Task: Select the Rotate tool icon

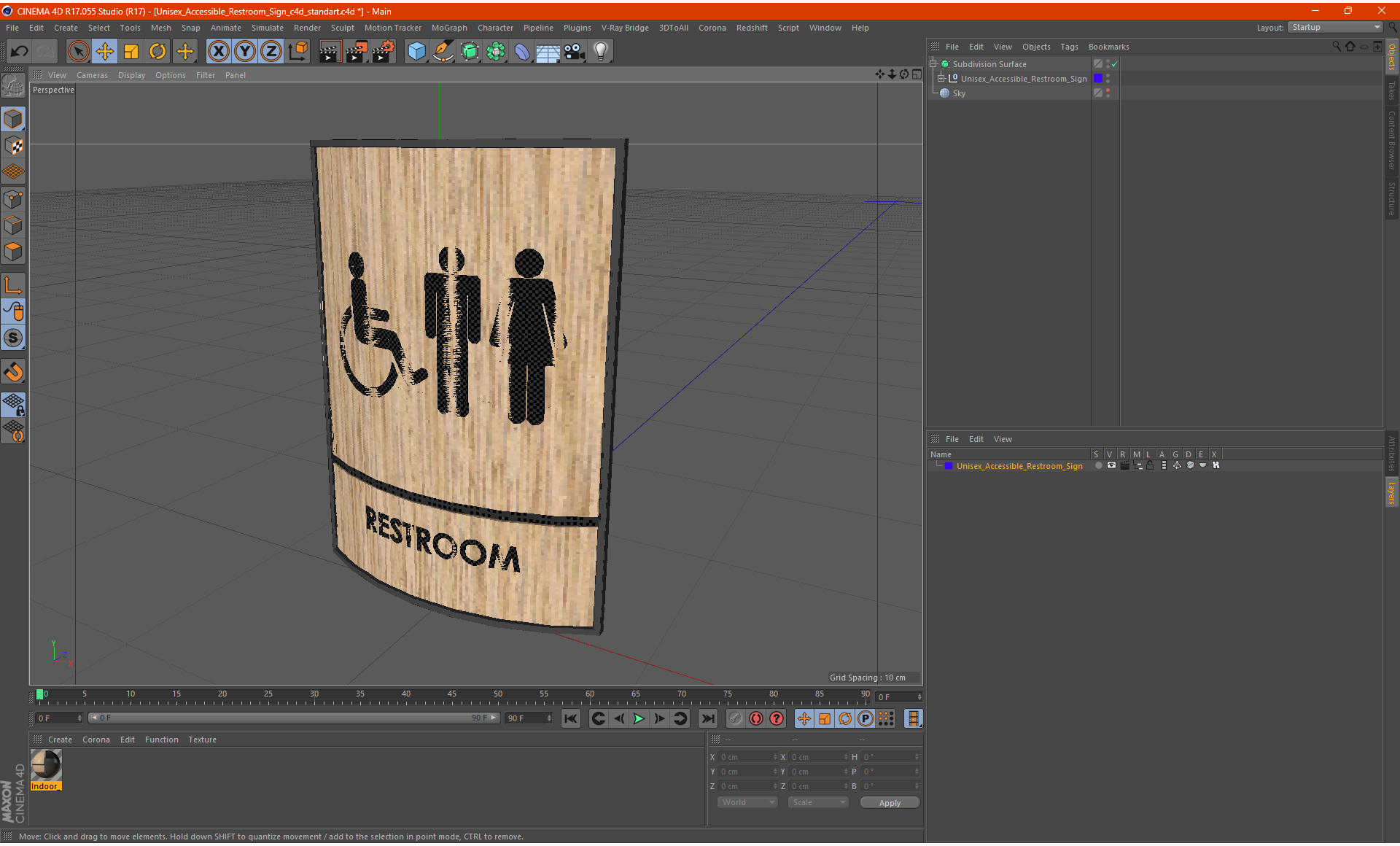Action: pos(157,51)
